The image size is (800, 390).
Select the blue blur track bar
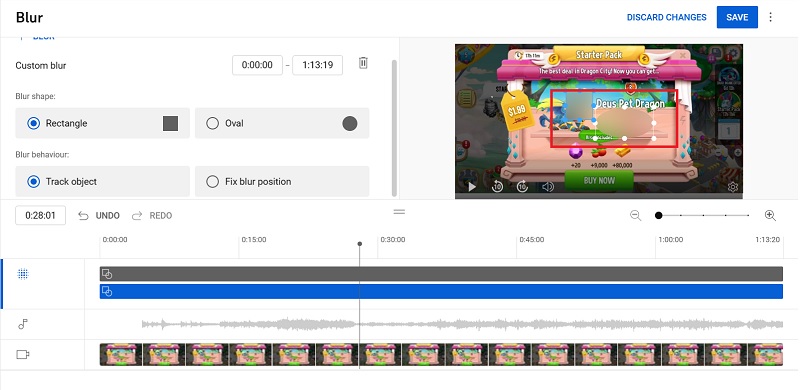pos(441,291)
